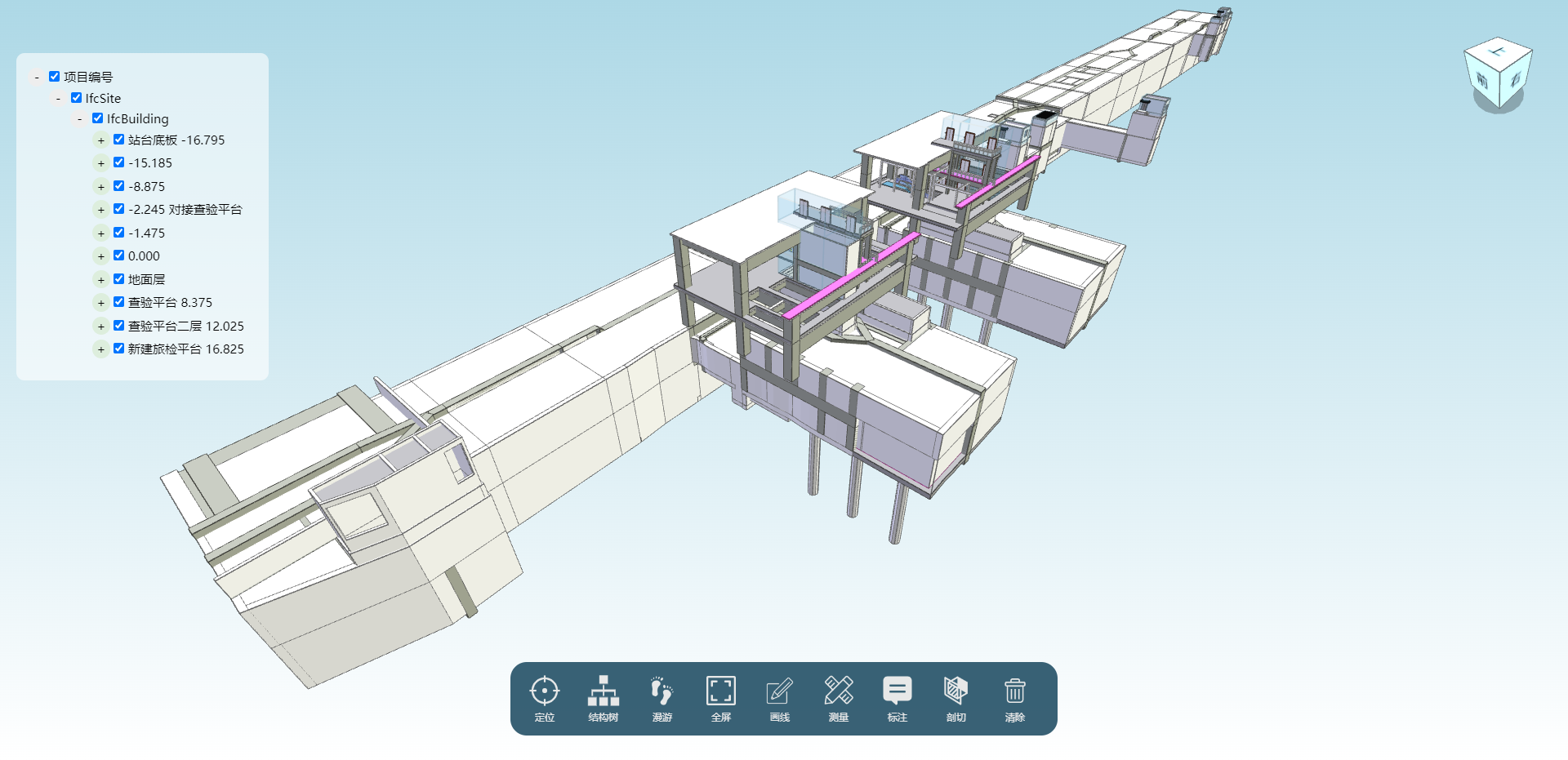This screenshot has width=1568, height=760.
Task: Select the 查验平台二层 12.025 label
Action: coord(185,326)
